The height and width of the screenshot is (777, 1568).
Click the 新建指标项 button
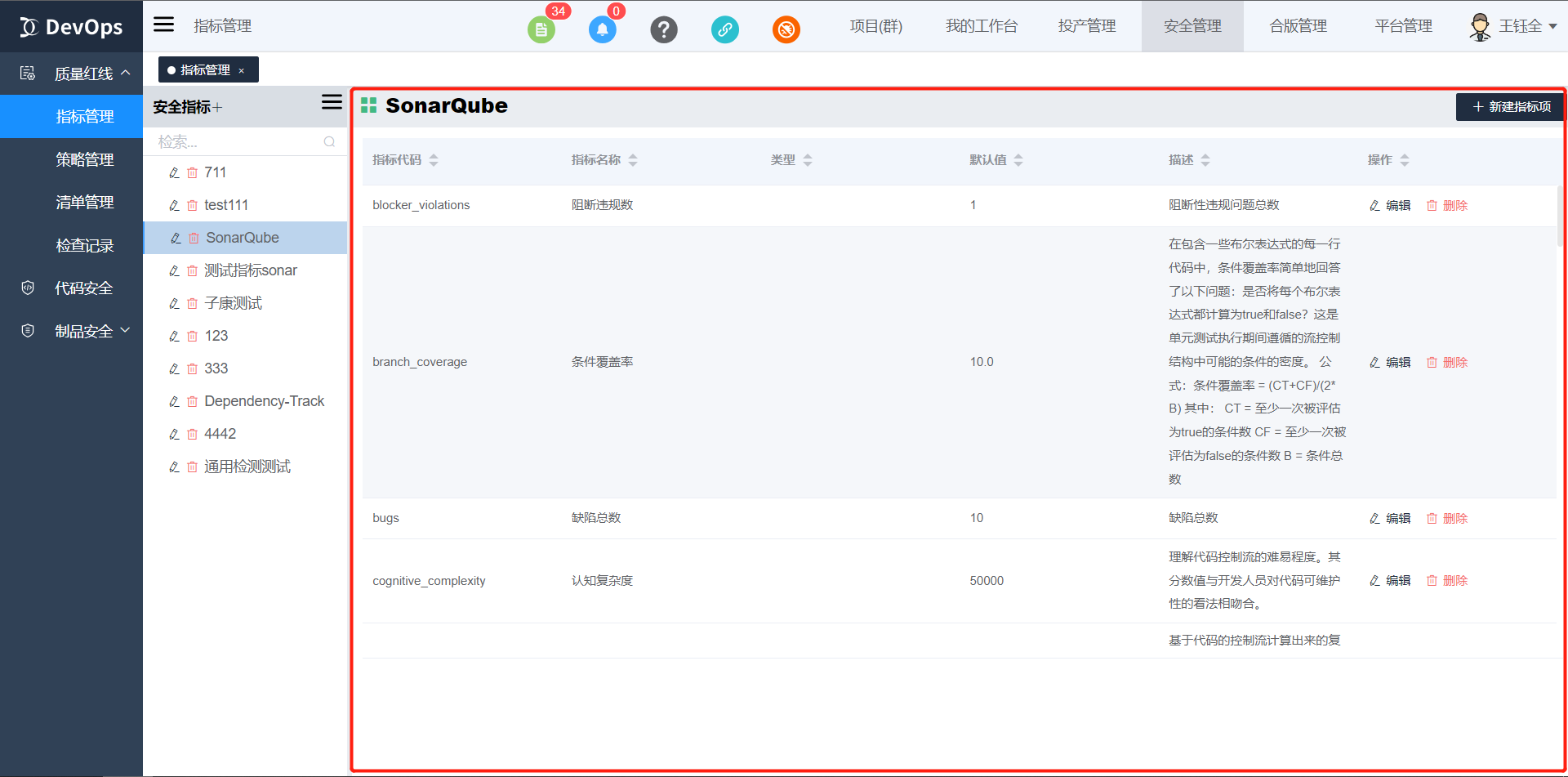[x=1508, y=107]
